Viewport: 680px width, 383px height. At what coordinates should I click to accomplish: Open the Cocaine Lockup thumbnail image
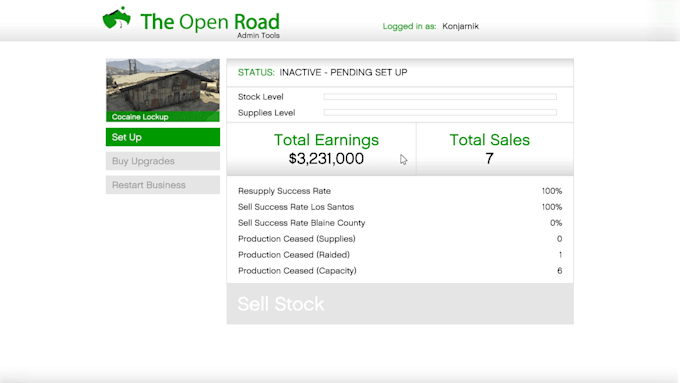[163, 90]
